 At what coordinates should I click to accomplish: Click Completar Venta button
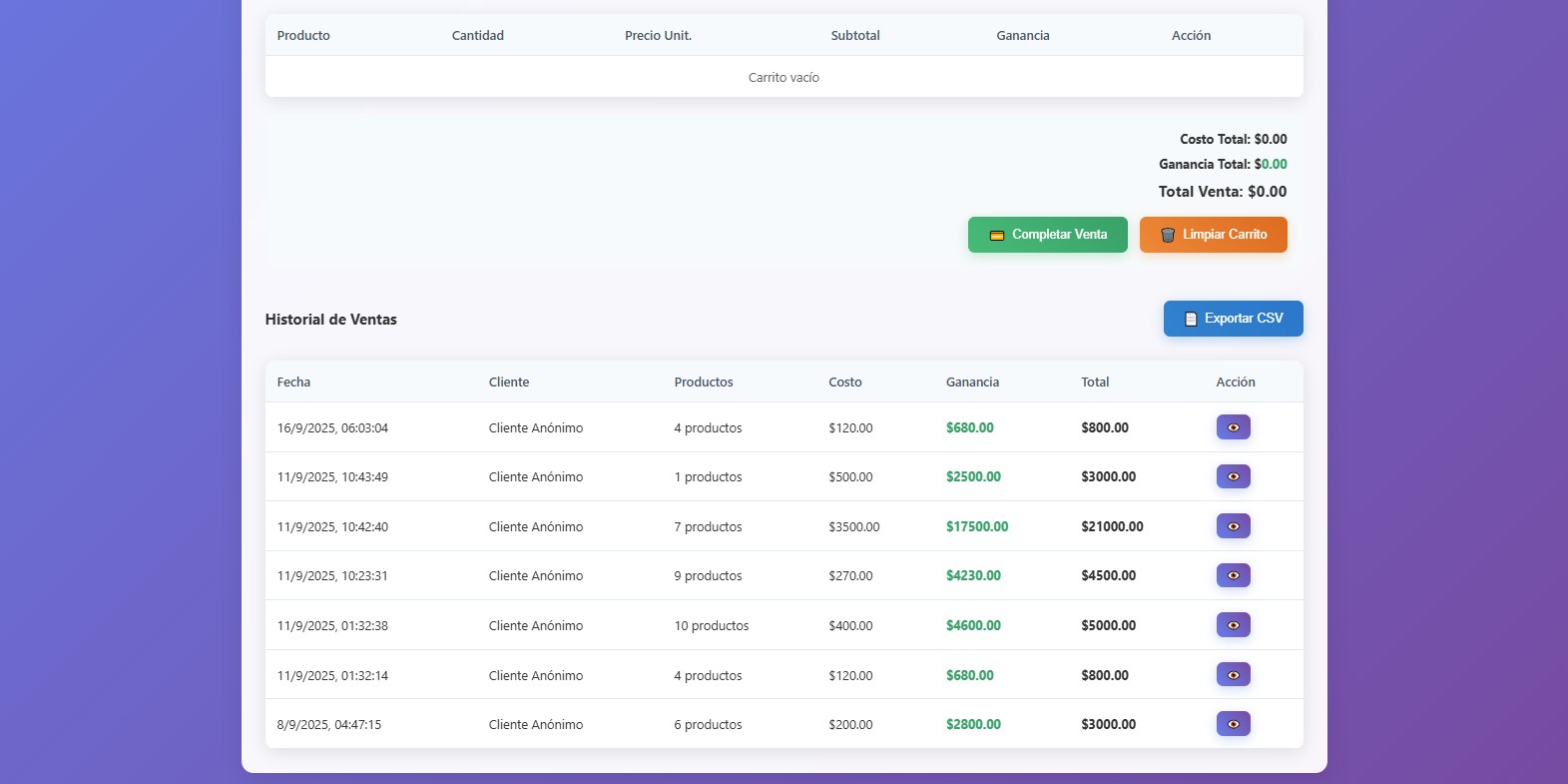tap(1047, 235)
